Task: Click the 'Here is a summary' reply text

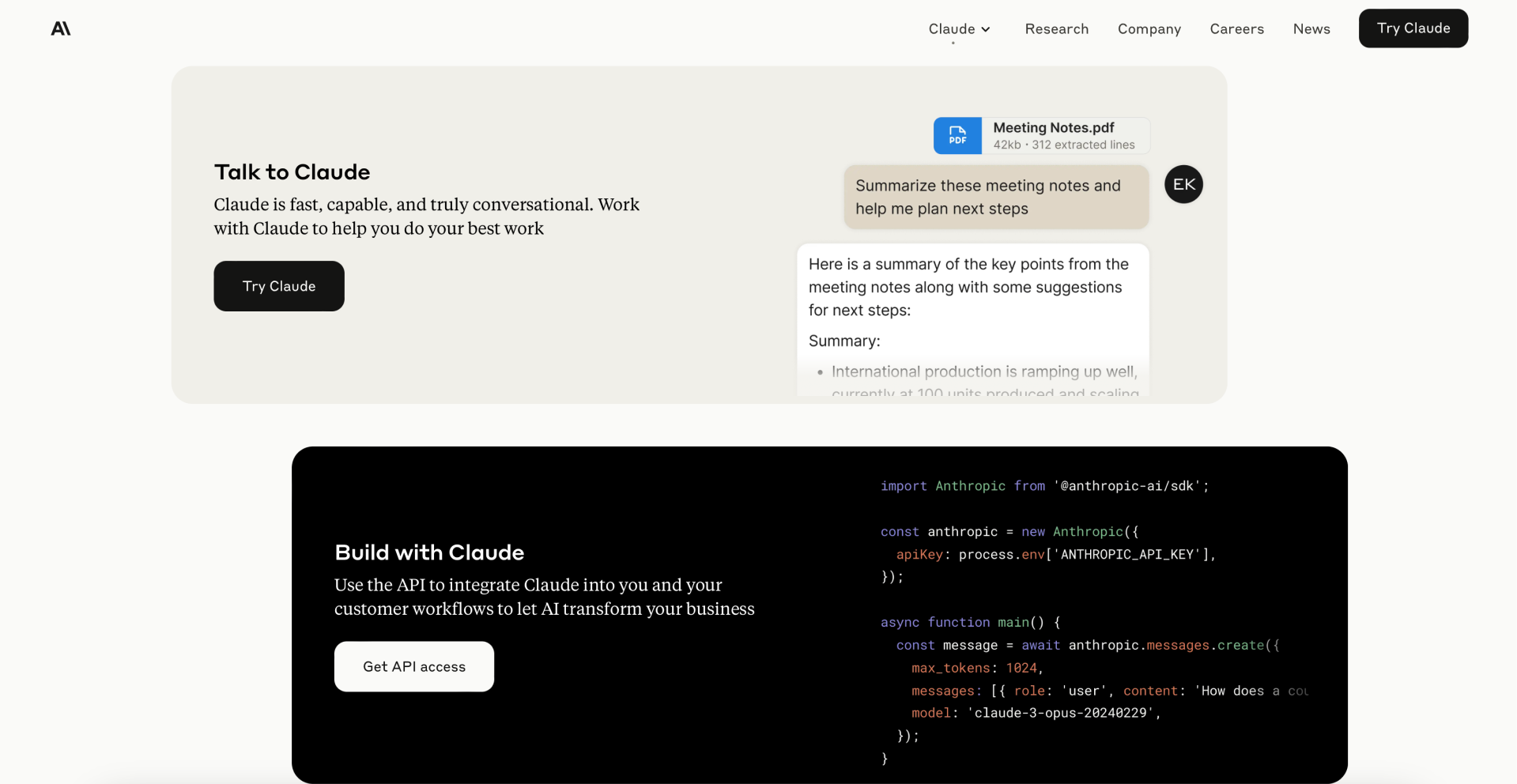Action: (x=968, y=287)
